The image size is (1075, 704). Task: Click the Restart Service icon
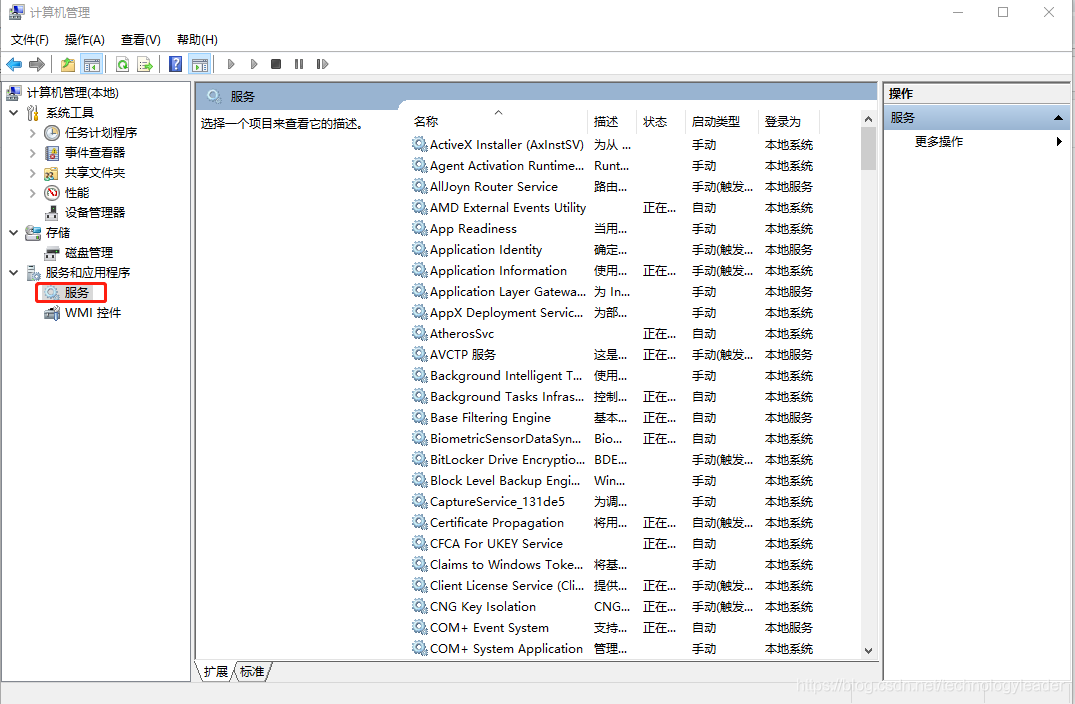pyautogui.click(x=322, y=64)
